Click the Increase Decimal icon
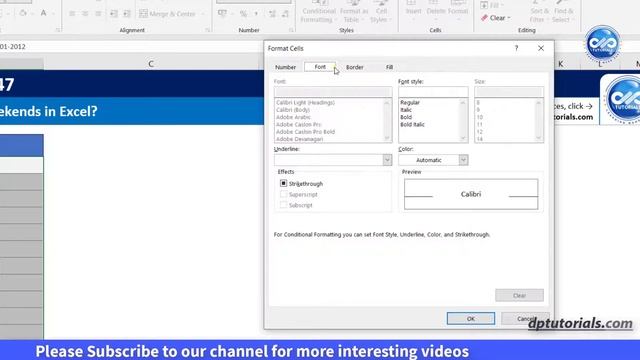The width and height of the screenshot is (640, 360). point(272,14)
